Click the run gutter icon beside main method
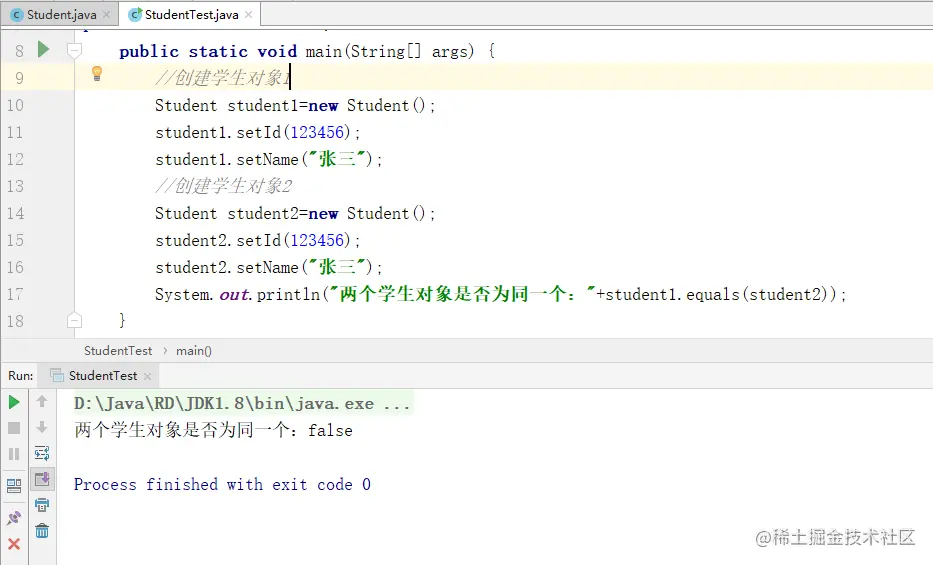This screenshot has width=933, height=565. tap(43, 49)
